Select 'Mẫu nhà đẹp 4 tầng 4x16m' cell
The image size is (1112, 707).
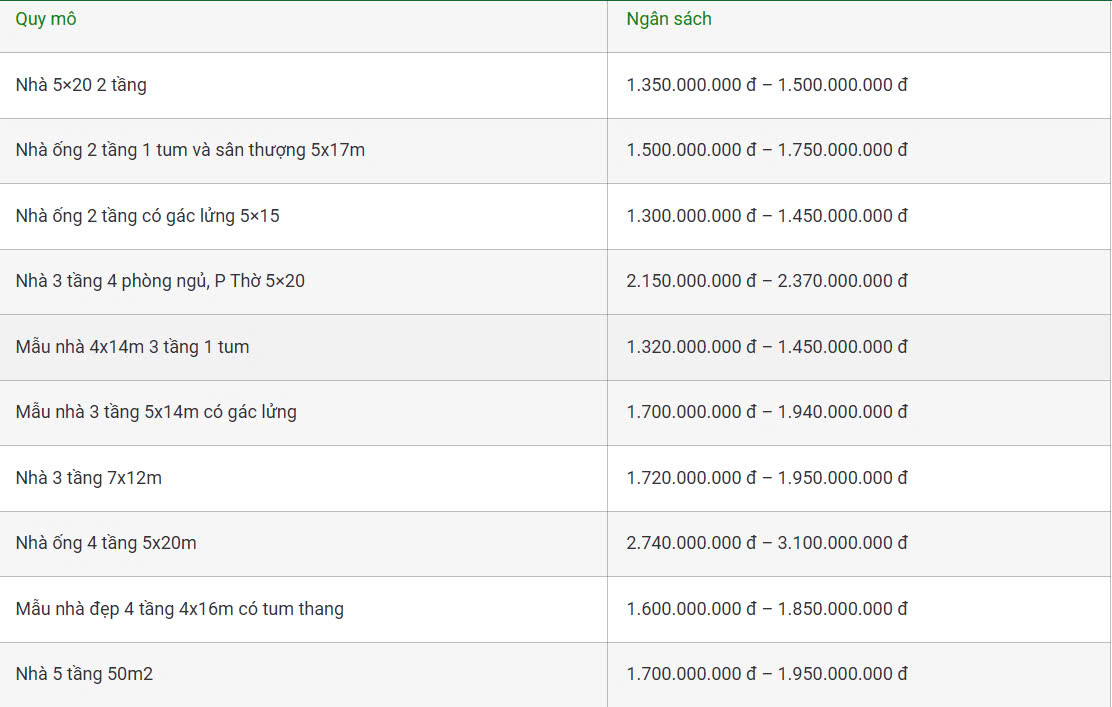click(x=179, y=609)
